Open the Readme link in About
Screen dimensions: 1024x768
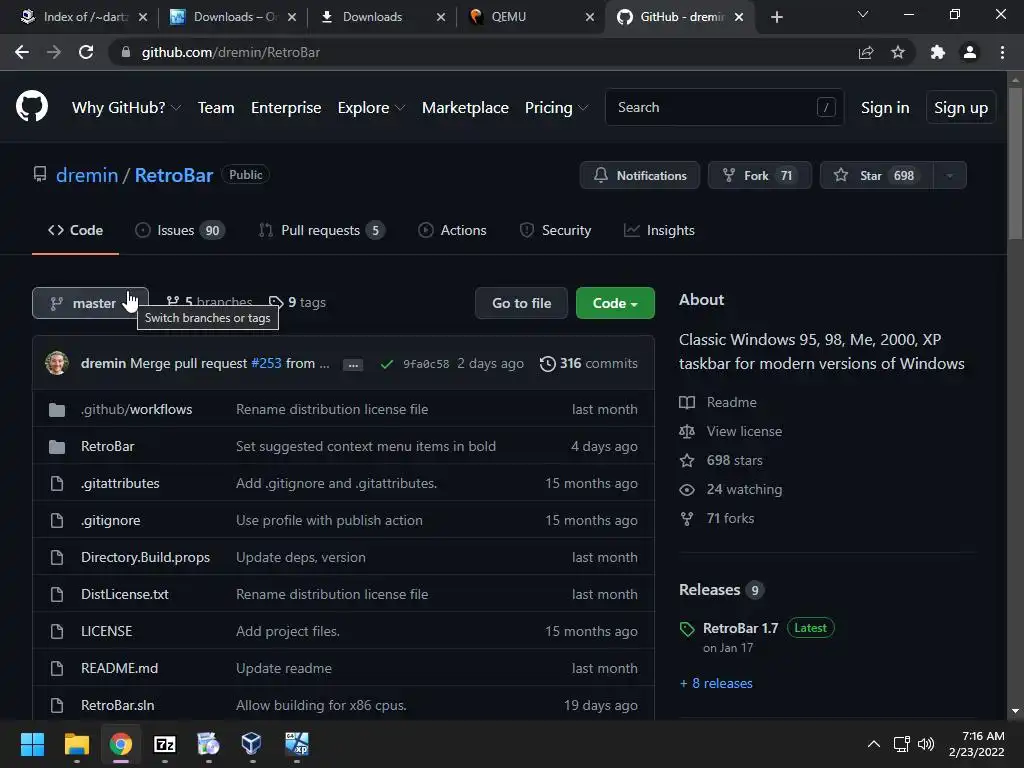click(x=718, y=402)
